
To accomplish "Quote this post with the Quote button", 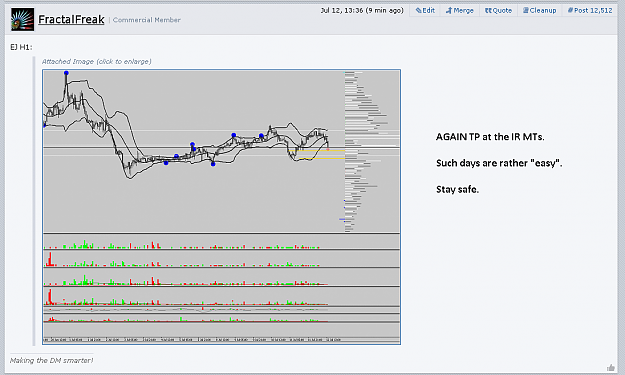I will coord(498,10).
